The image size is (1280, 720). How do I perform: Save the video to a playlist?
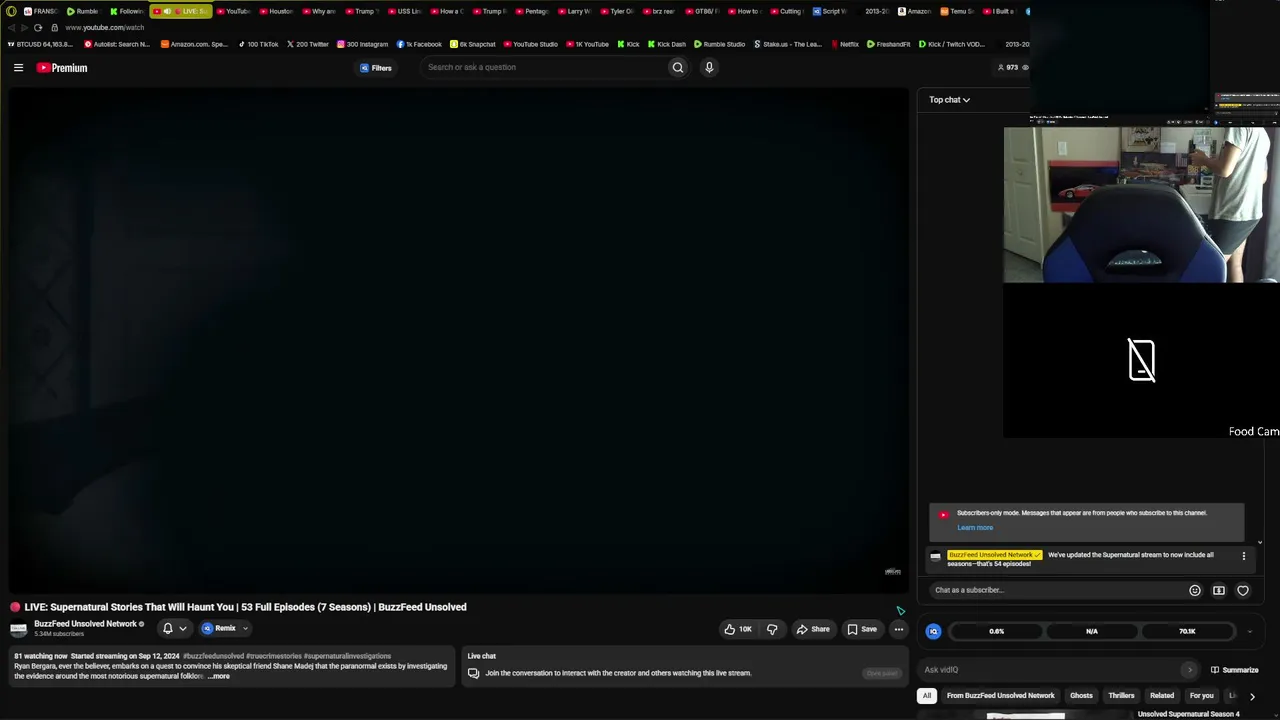(x=862, y=629)
